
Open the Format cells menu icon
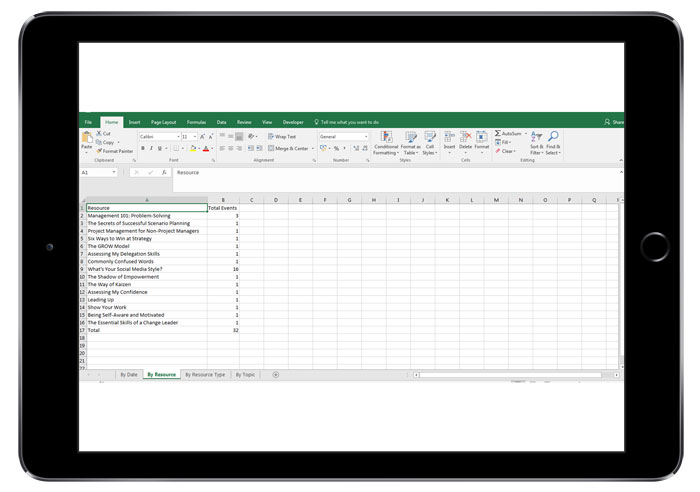point(482,137)
